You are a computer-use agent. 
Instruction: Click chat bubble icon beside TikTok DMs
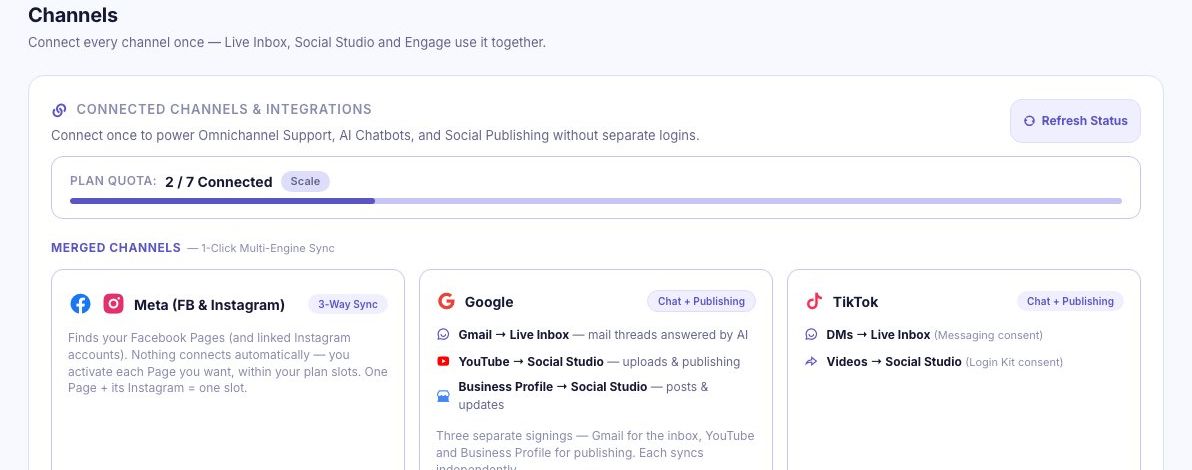point(811,335)
